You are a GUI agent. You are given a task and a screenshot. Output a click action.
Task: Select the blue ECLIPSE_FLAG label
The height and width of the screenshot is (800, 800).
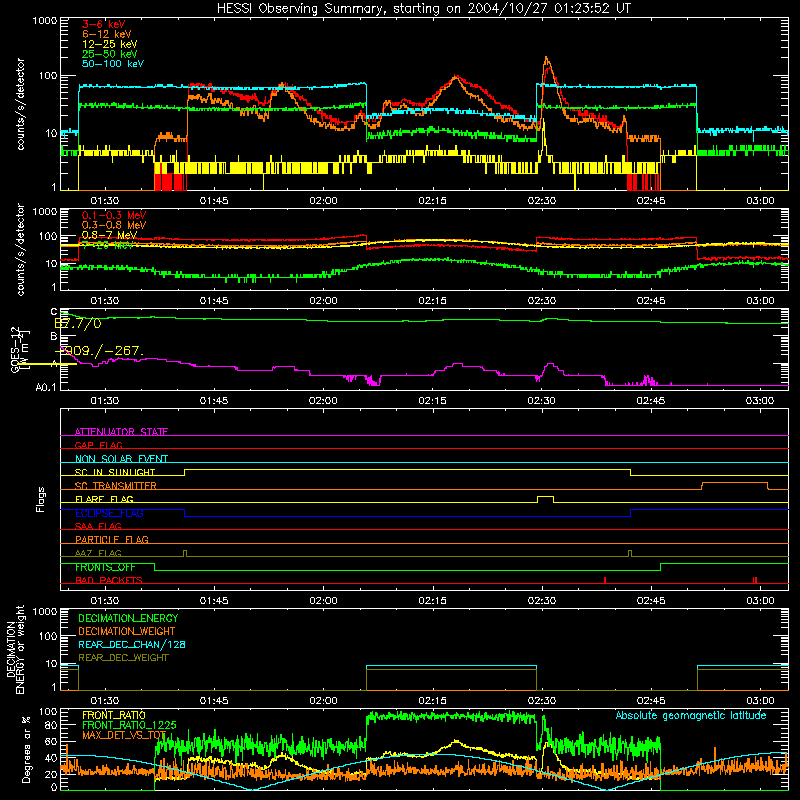tap(109, 513)
